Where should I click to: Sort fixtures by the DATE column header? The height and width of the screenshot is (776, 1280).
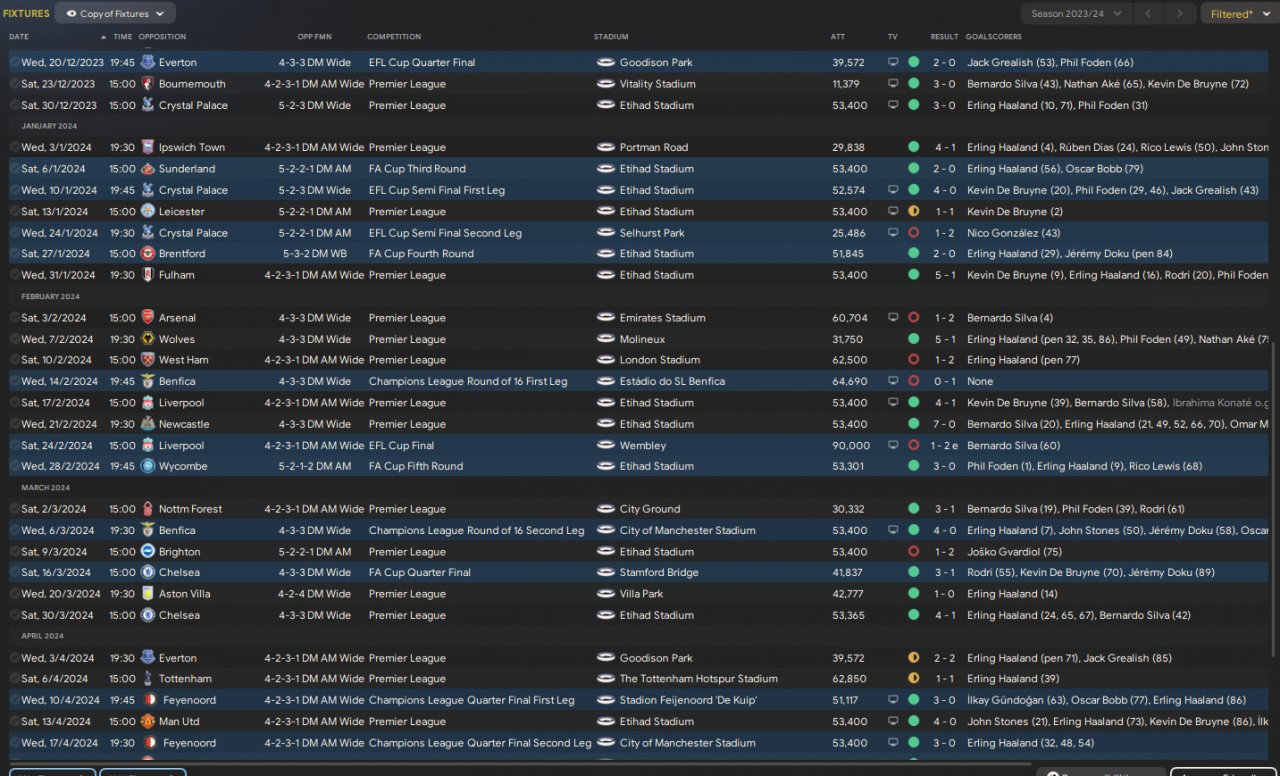[19, 37]
